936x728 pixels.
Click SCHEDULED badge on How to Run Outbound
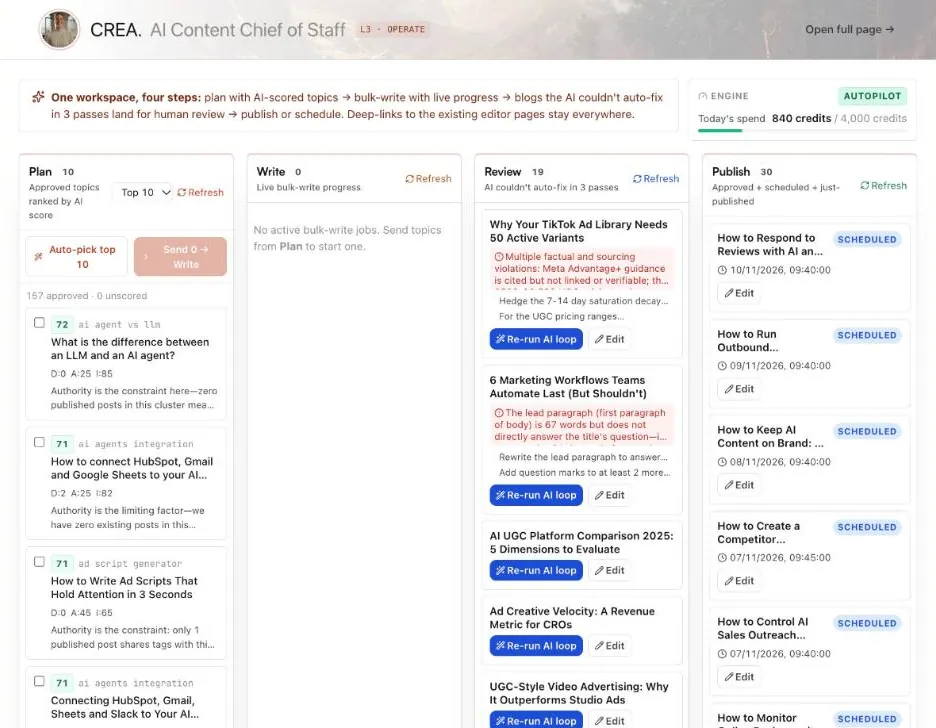[x=867, y=335]
